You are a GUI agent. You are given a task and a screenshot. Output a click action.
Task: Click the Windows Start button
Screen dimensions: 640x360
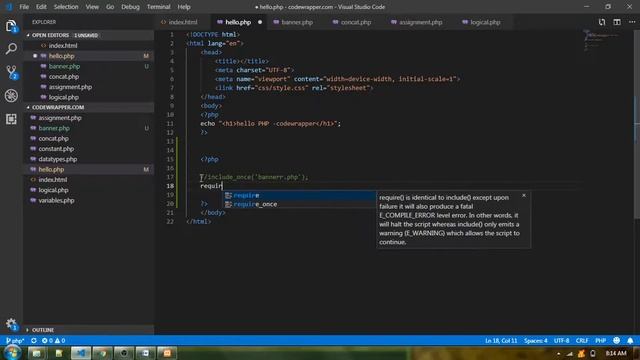(12, 353)
